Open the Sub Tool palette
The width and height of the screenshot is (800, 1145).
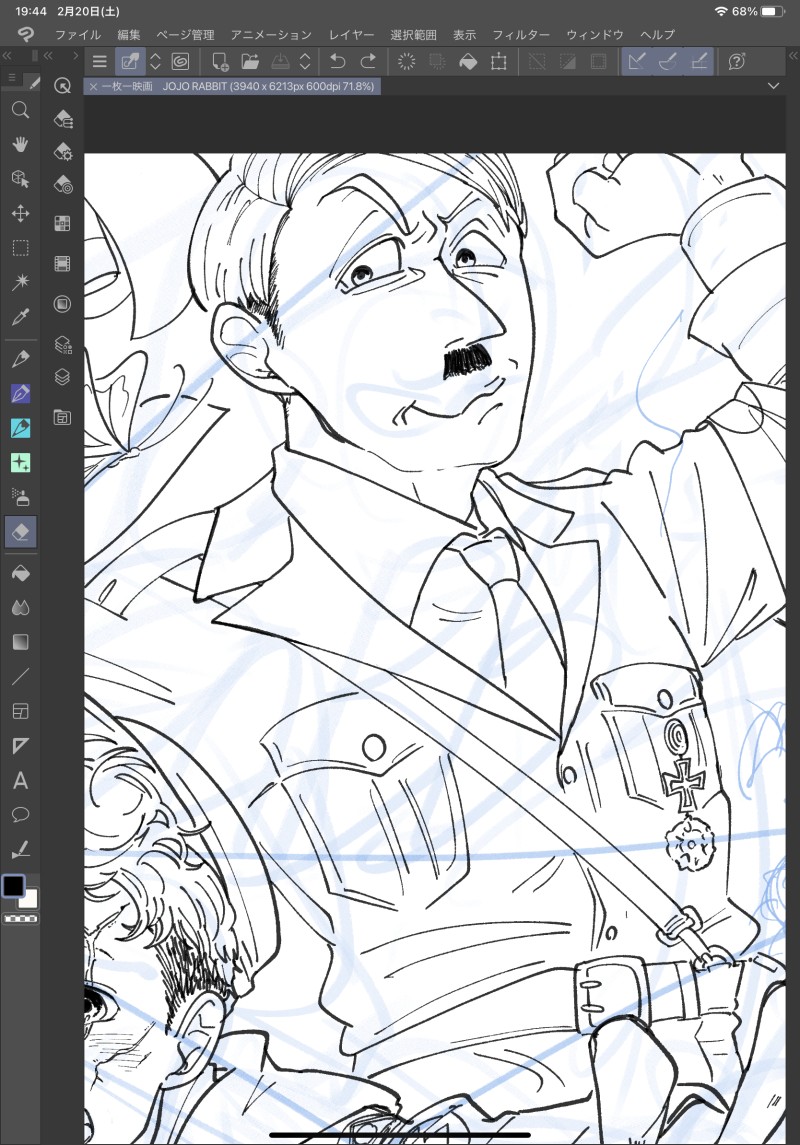point(63,118)
